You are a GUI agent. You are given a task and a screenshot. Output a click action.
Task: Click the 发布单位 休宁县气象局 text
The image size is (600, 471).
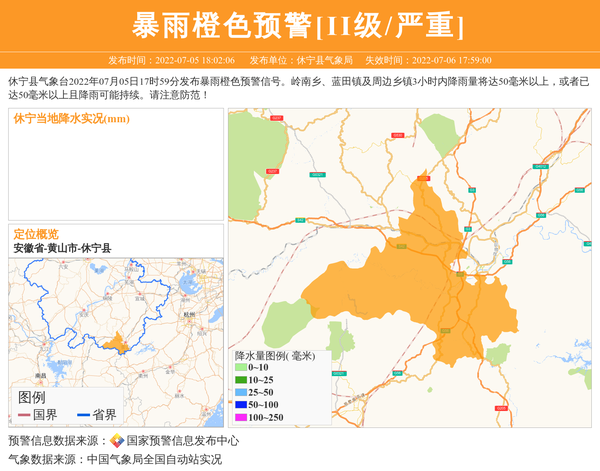(x=301, y=60)
